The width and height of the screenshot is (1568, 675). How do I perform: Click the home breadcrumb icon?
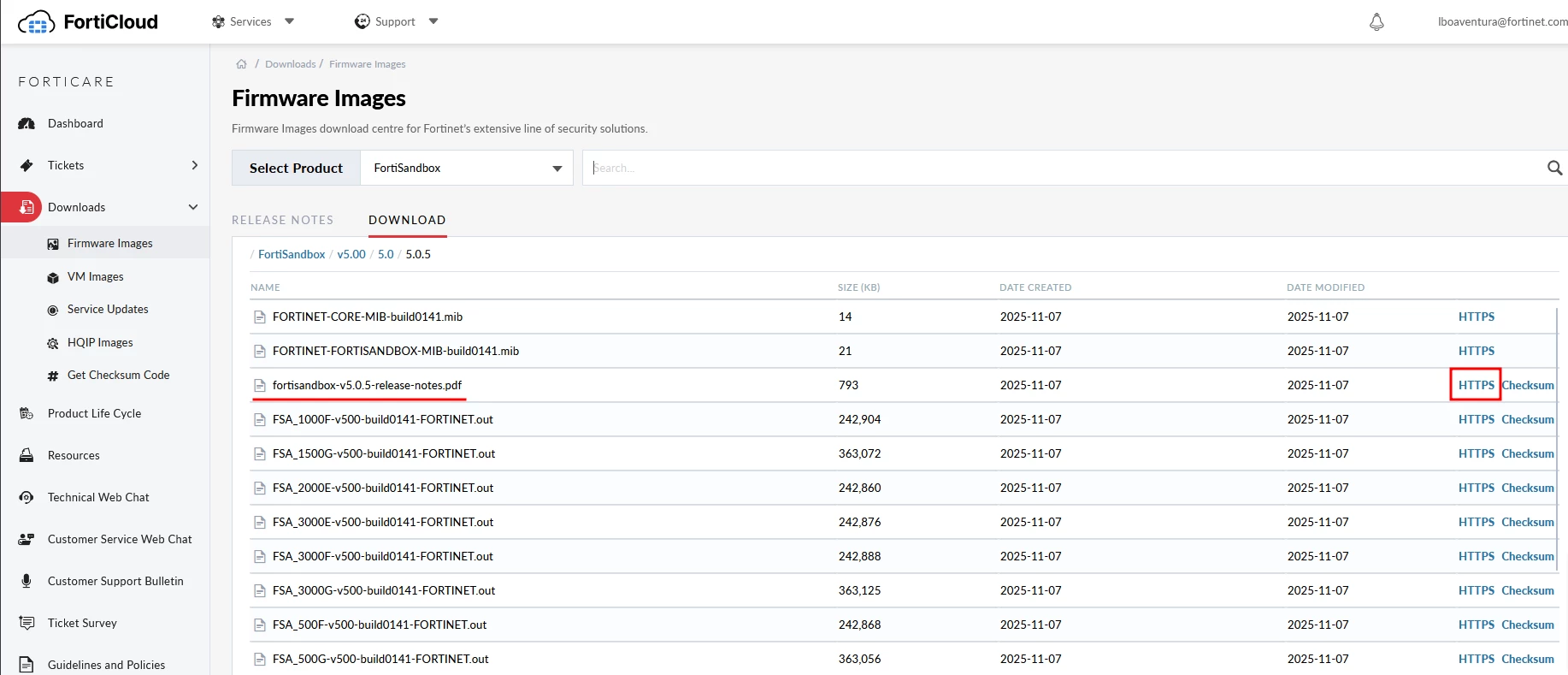pyautogui.click(x=242, y=64)
